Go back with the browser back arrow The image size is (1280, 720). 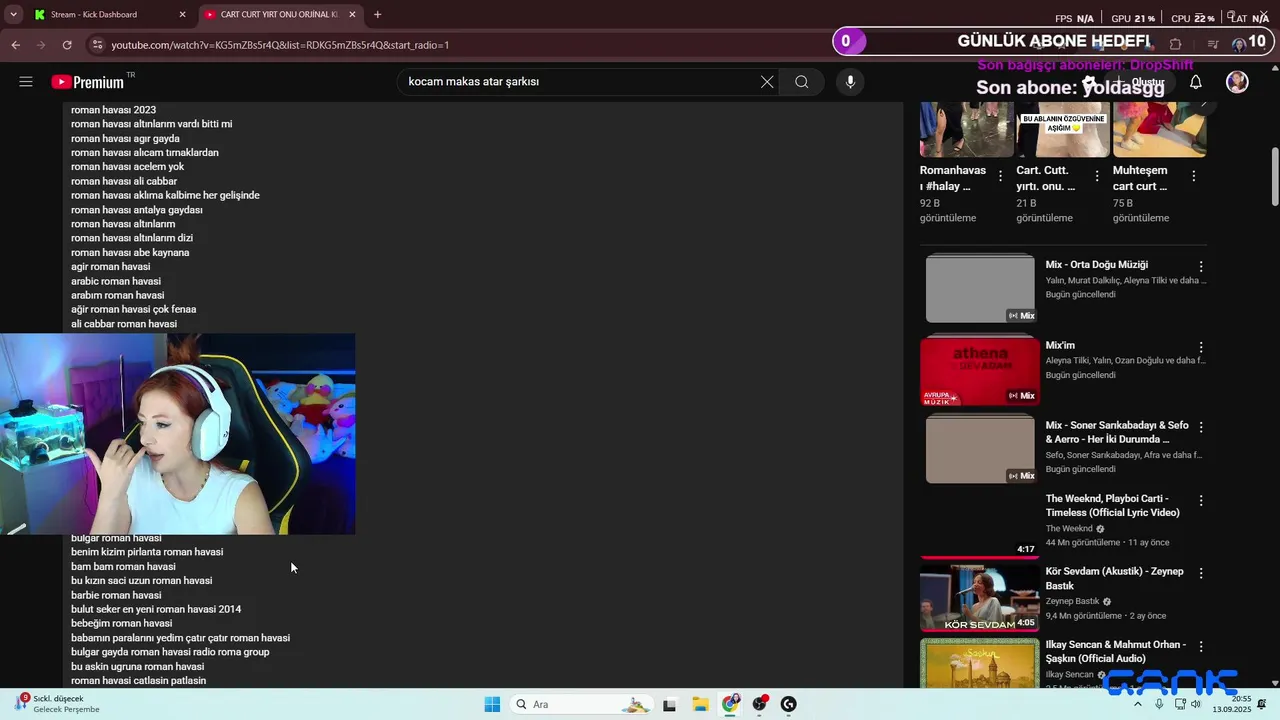click(16, 45)
